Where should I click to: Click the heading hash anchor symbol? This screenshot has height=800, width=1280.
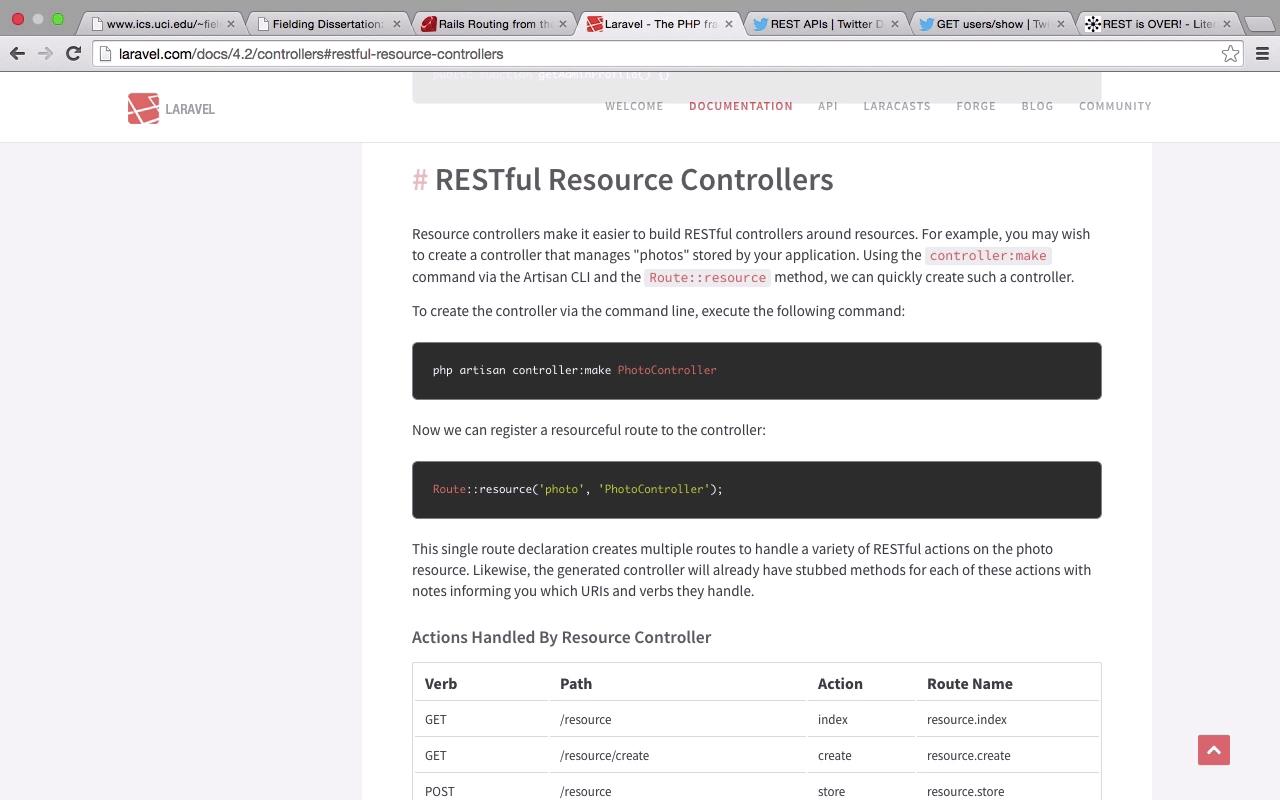pos(420,179)
